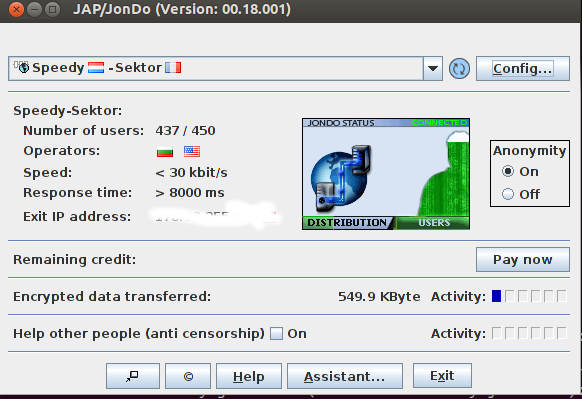The width and height of the screenshot is (582, 399).
Task: Click the circular refresh cascade icon
Action: 459,69
